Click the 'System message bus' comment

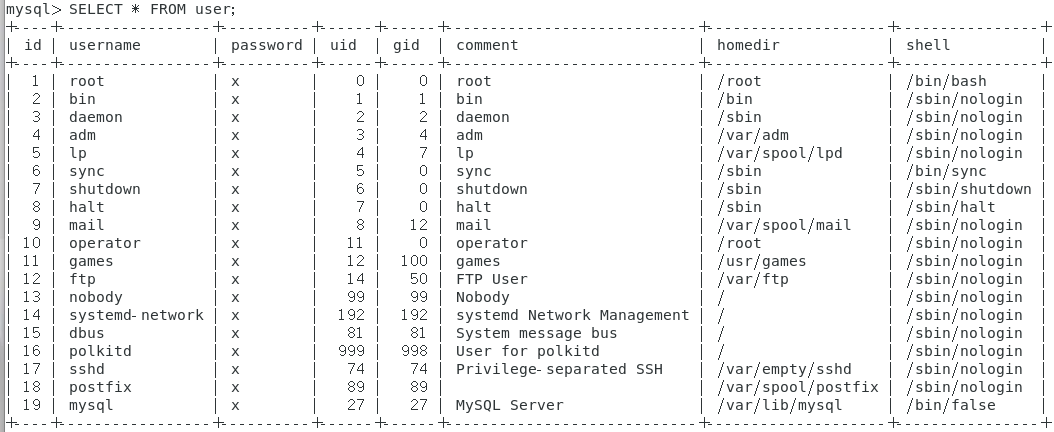coord(536,333)
